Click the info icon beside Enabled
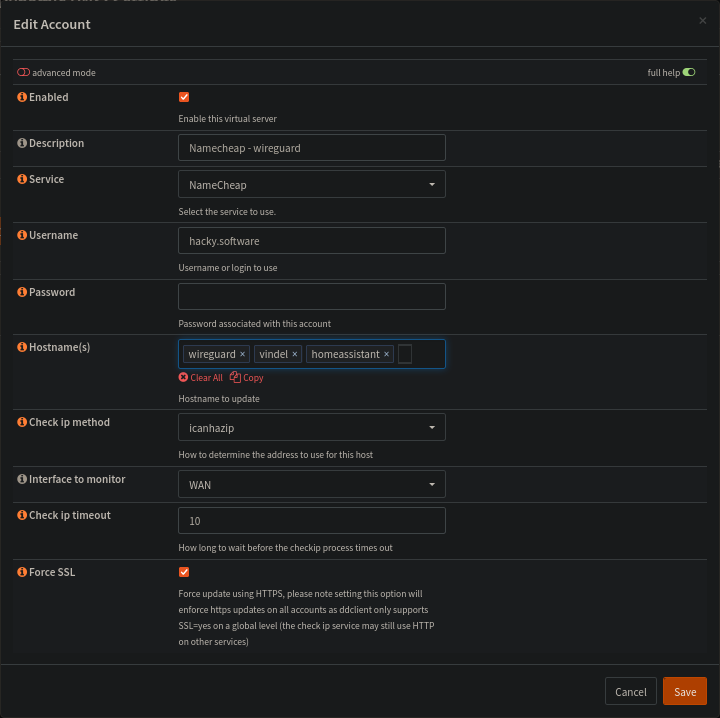This screenshot has width=720, height=718. pyautogui.click(x=22, y=97)
